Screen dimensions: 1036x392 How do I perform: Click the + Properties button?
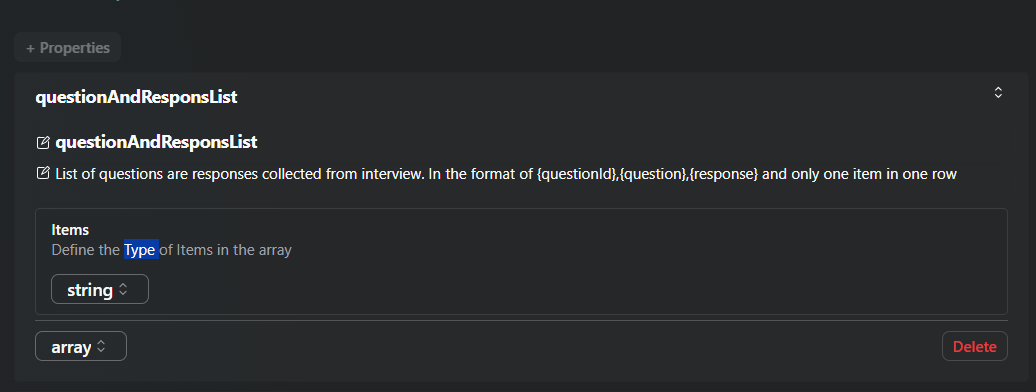(x=67, y=48)
